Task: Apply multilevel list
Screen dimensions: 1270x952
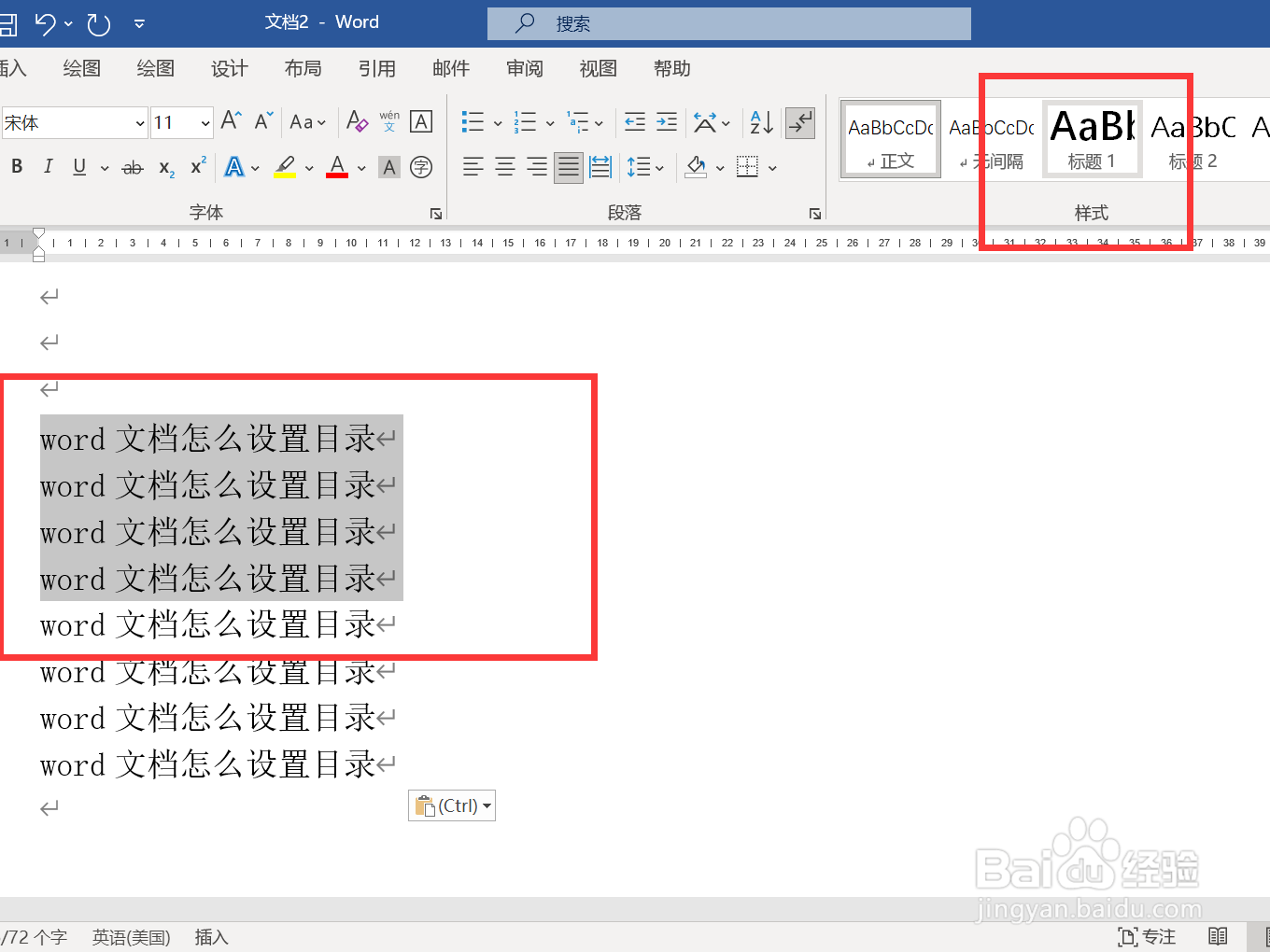Action: [577, 121]
